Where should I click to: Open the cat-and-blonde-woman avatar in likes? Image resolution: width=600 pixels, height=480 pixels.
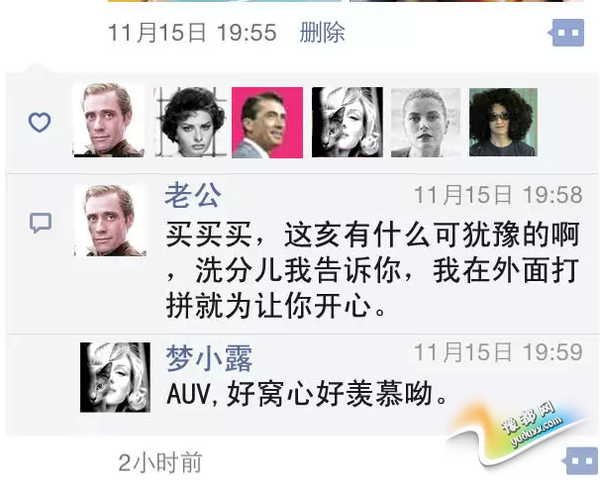coord(347,122)
